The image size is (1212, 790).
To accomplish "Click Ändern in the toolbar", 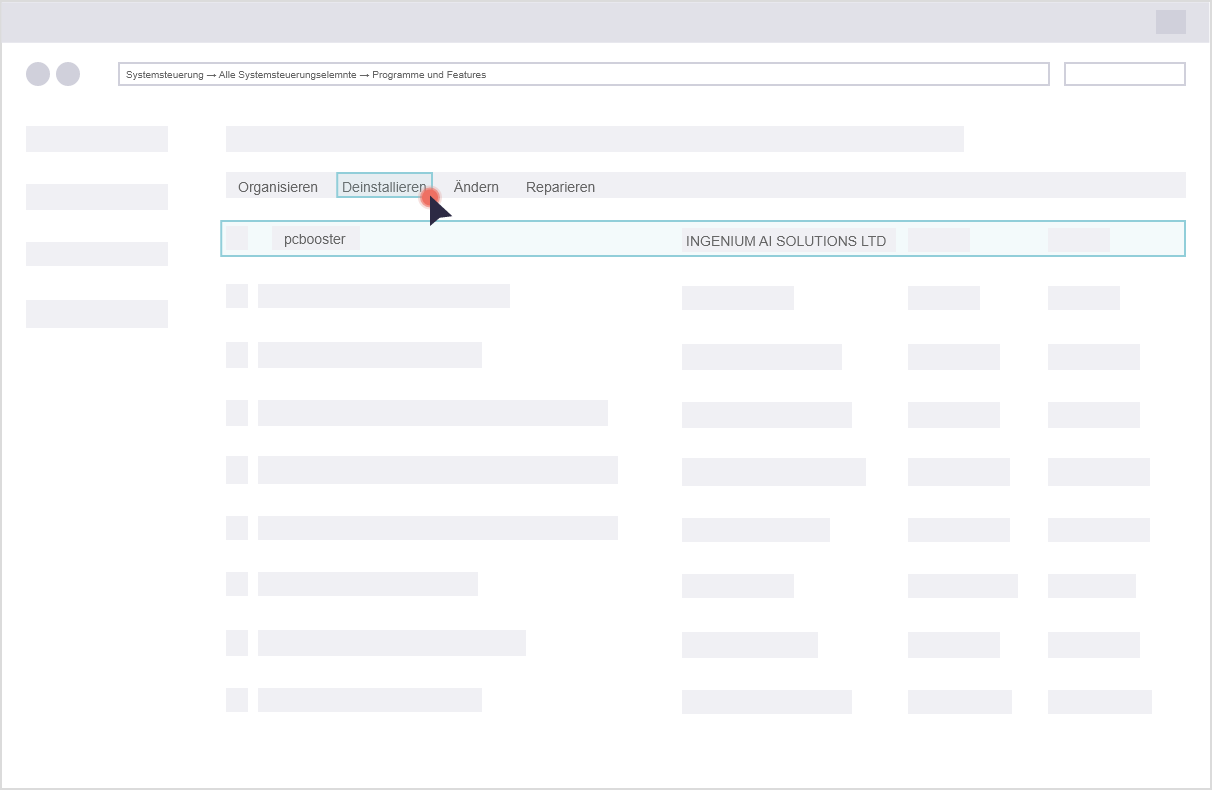I will click(476, 187).
